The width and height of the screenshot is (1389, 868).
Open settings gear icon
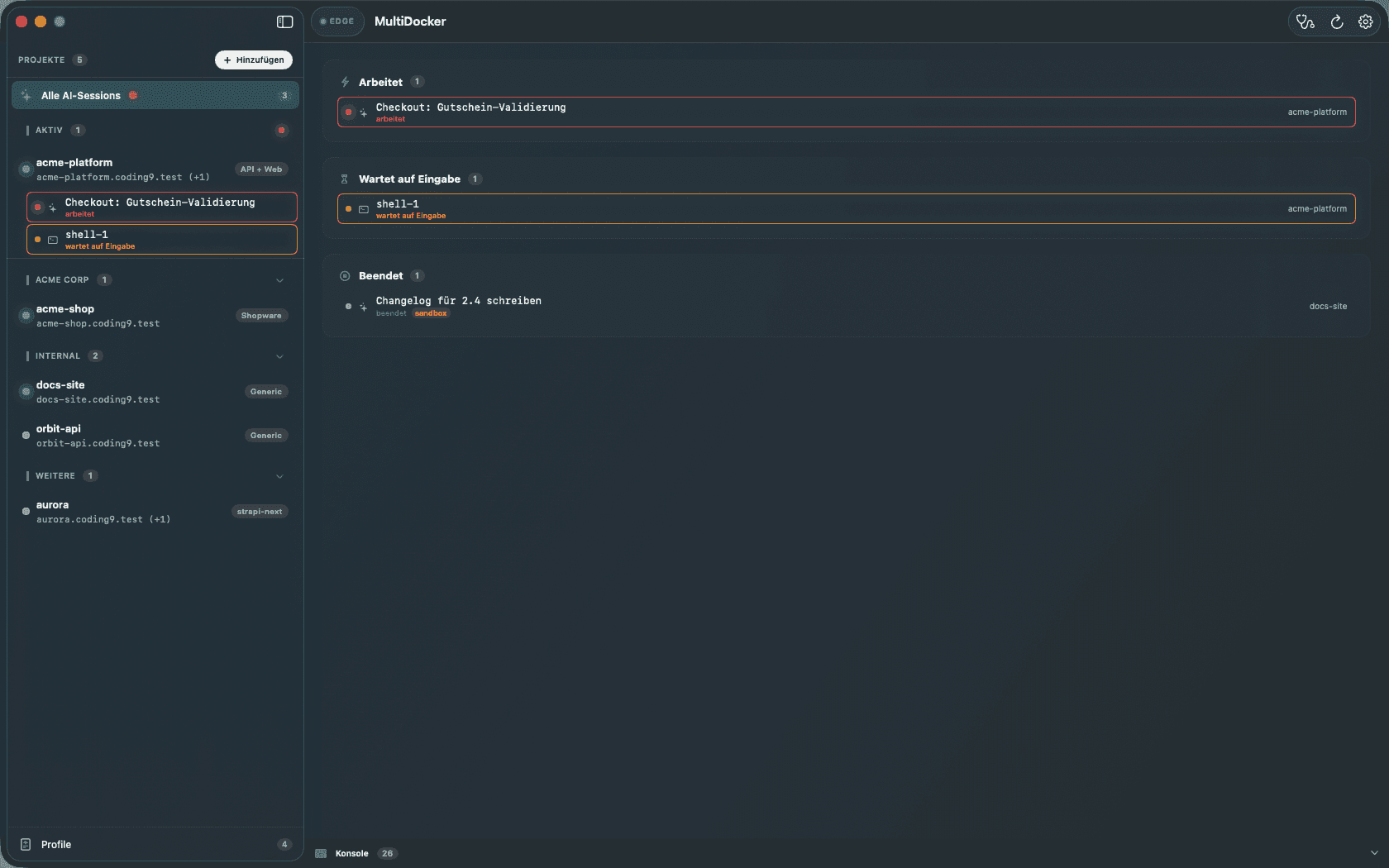(x=1366, y=22)
